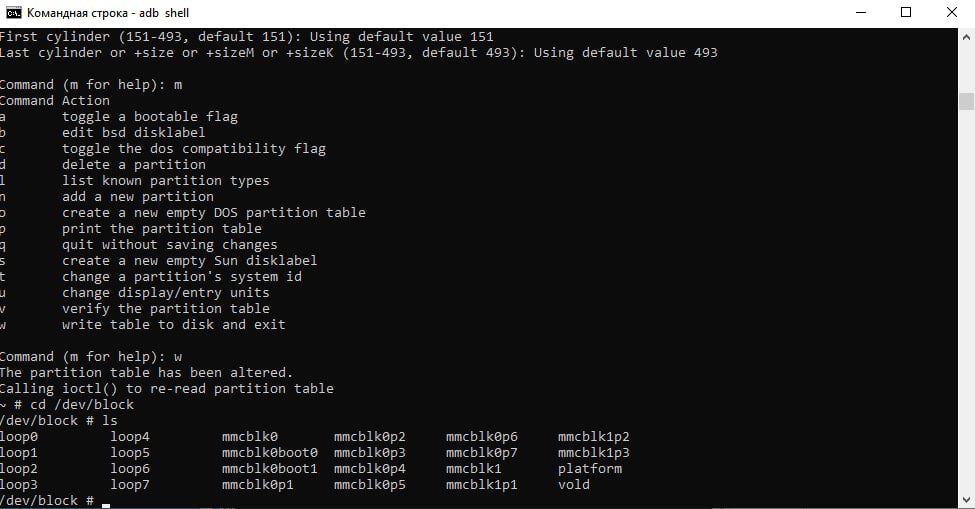Click the vertical scrollbar thumb
Image resolution: width=975 pixels, height=509 pixels.
pos(966,101)
